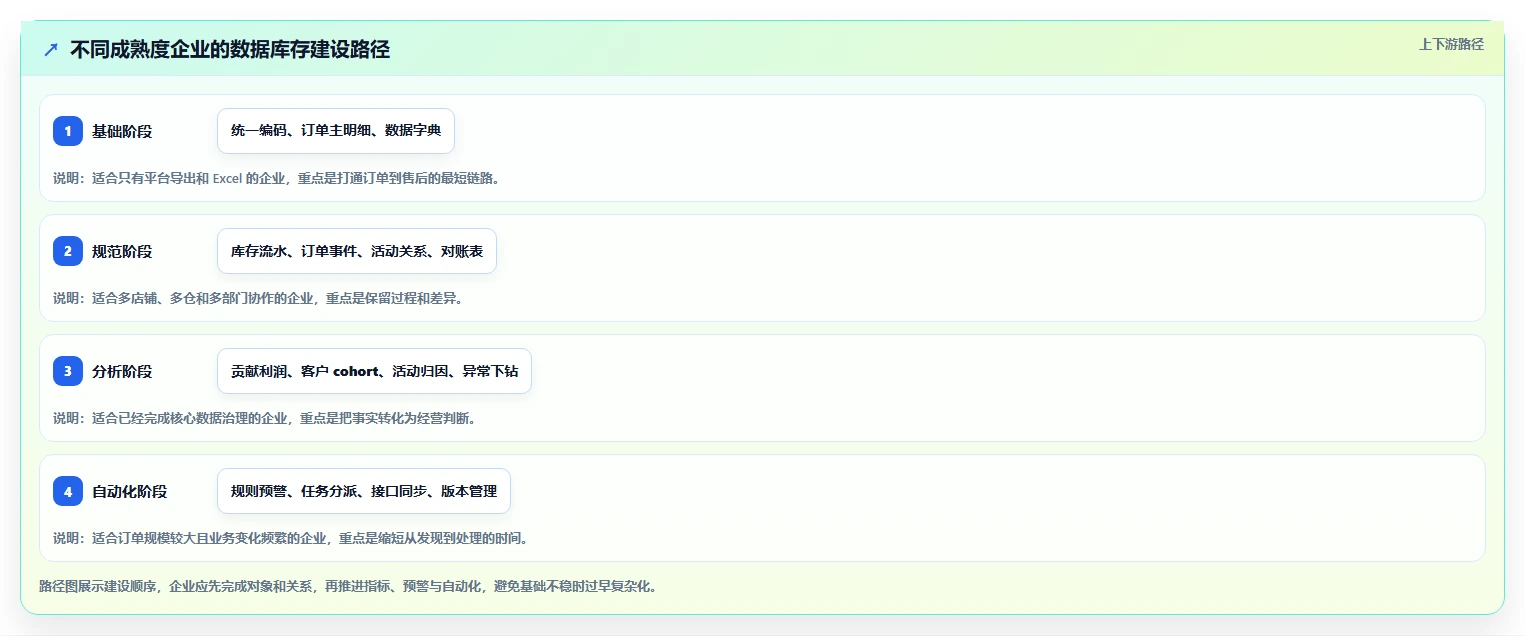Click the description mentioning Excel 的企业

pyautogui.click(x=276, y=178)
